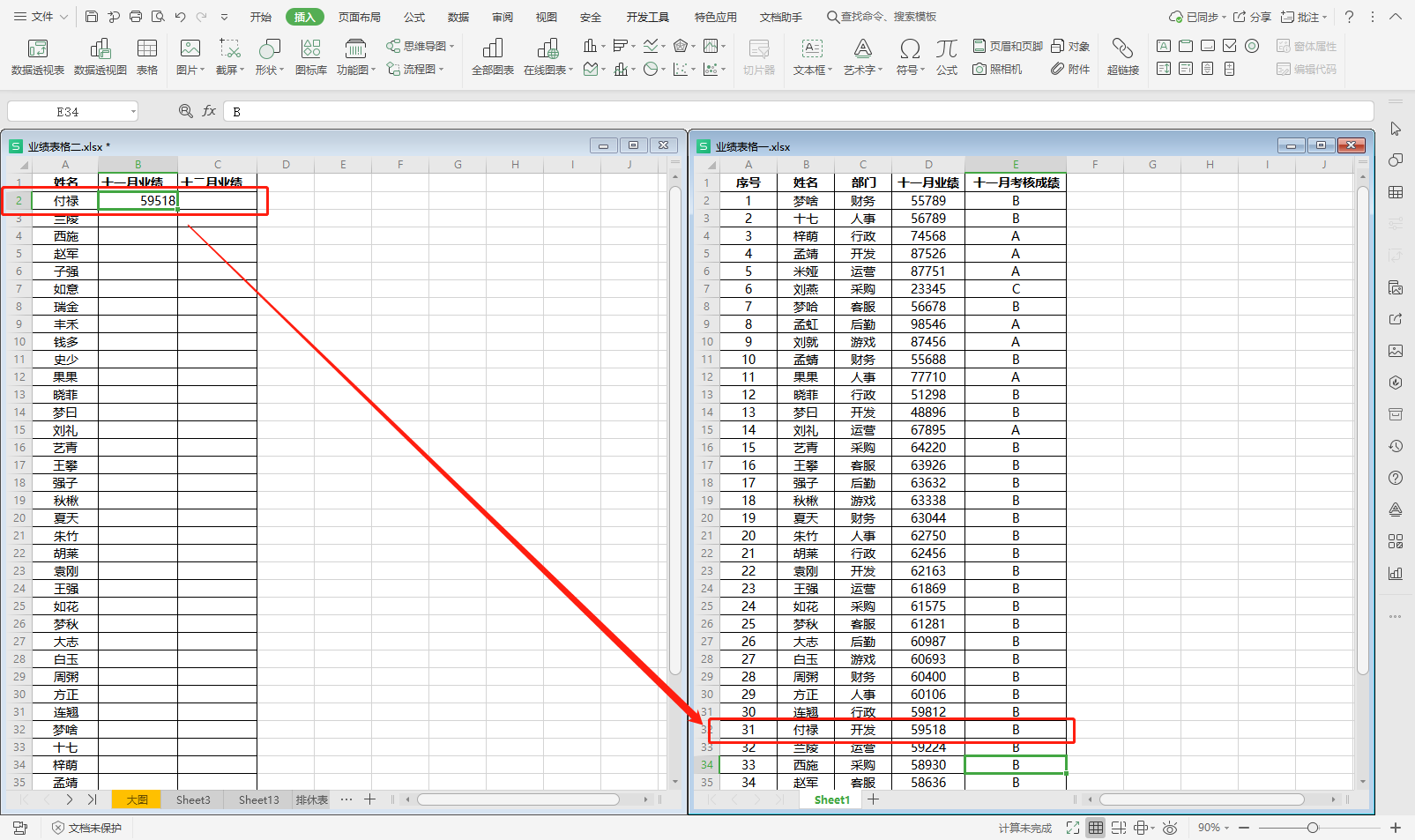Viewport: 1415px width, 840px height.
Task: Switch to the 页面布局 ribbon tab
Action: tap(359, 17)
